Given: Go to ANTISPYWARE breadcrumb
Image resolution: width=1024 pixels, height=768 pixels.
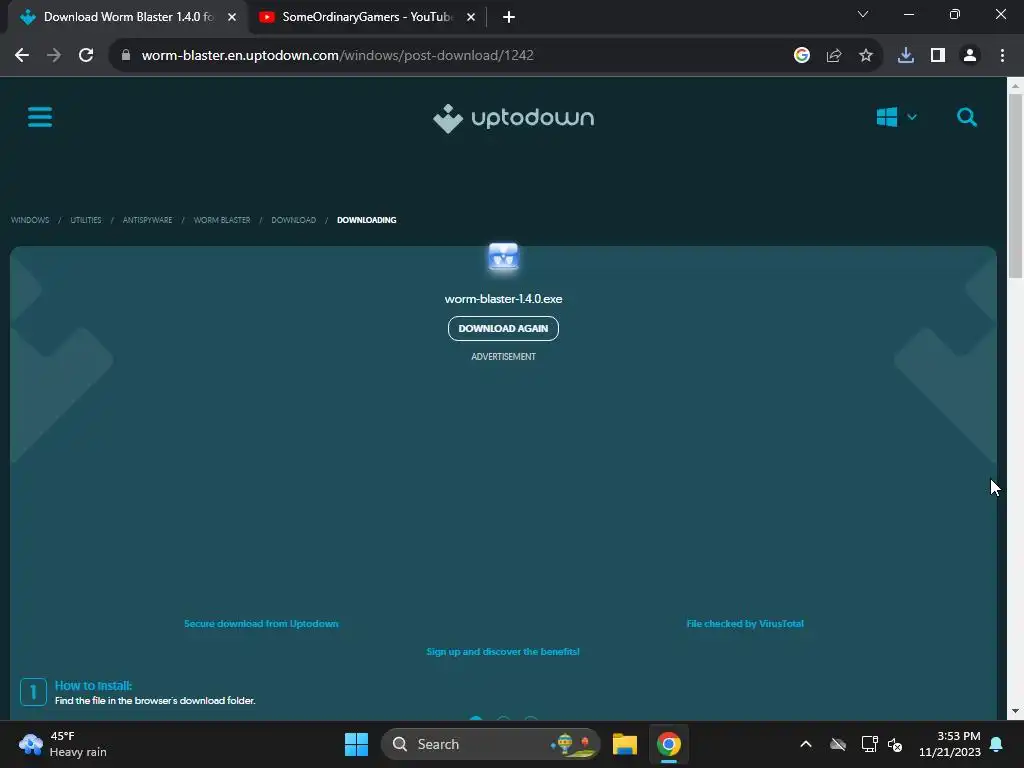Looking at the screenshot, I should click(x=148, y=220).
